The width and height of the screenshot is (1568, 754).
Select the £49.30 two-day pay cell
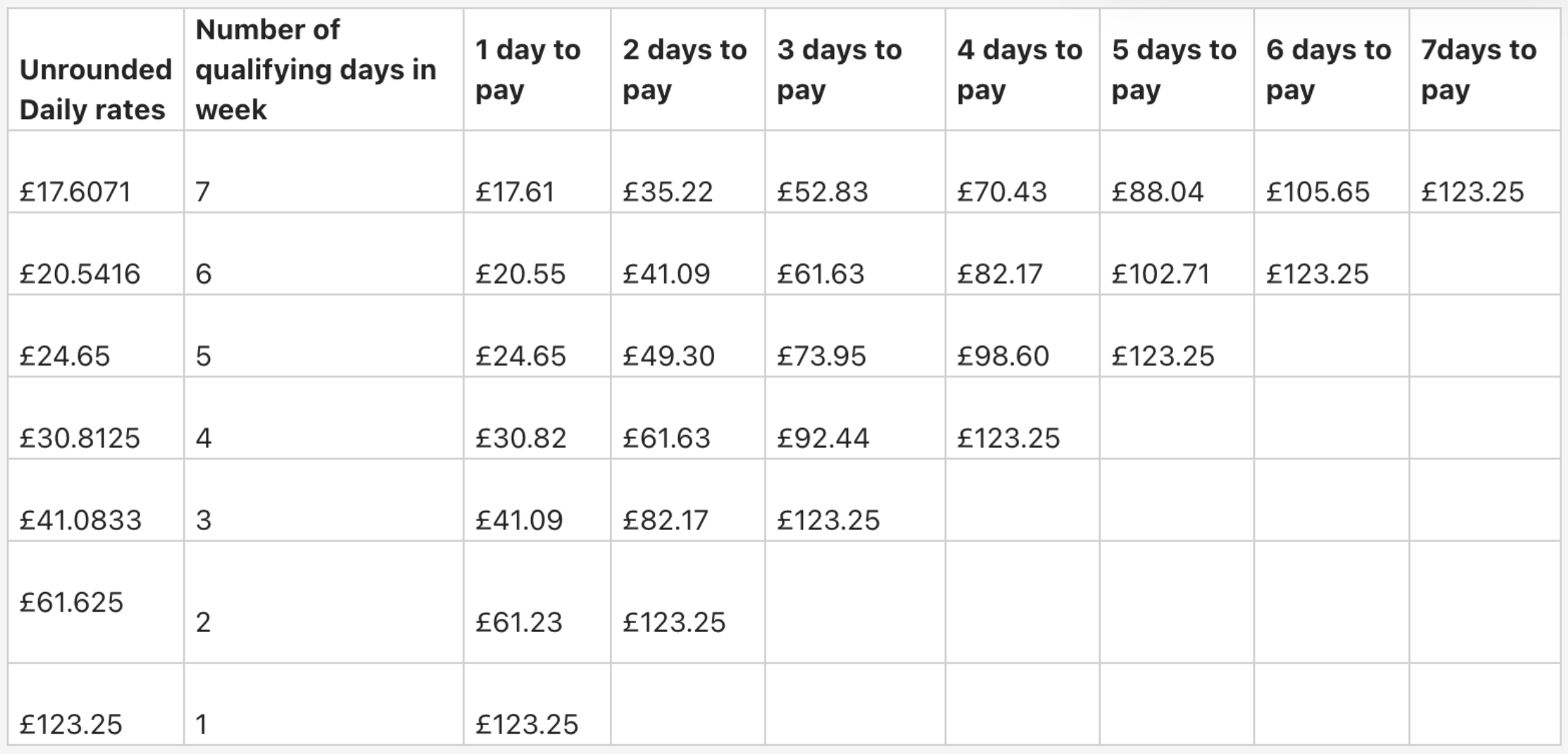coord(688,336)
